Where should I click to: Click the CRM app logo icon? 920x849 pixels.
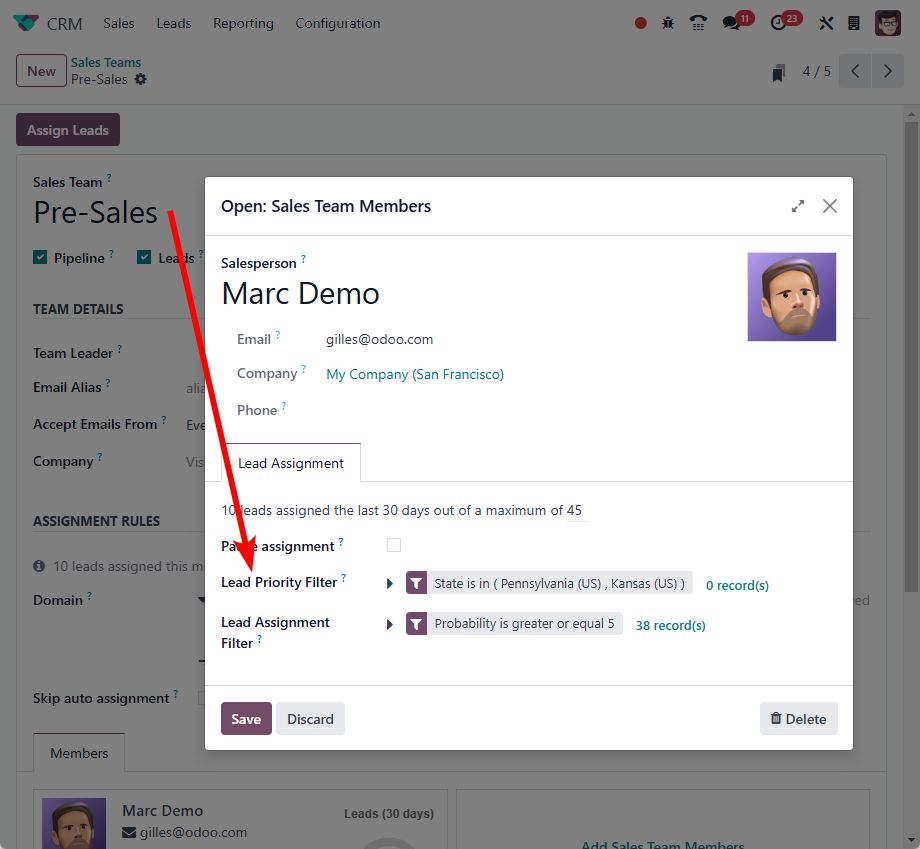point(25,23)
